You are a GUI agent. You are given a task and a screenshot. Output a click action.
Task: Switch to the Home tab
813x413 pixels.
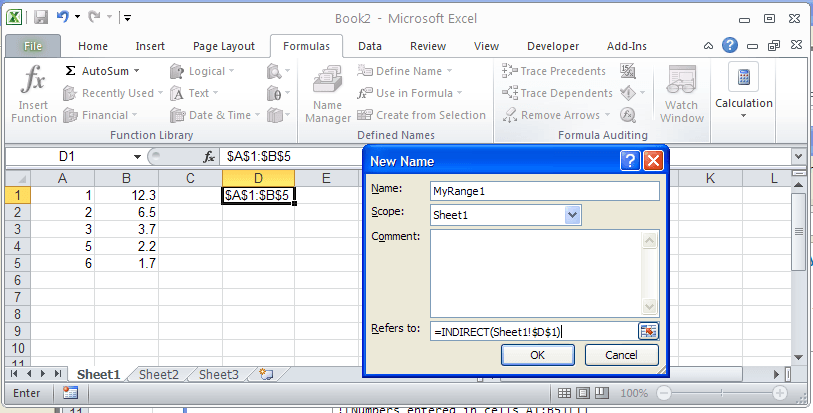click(x=93, y=46)
